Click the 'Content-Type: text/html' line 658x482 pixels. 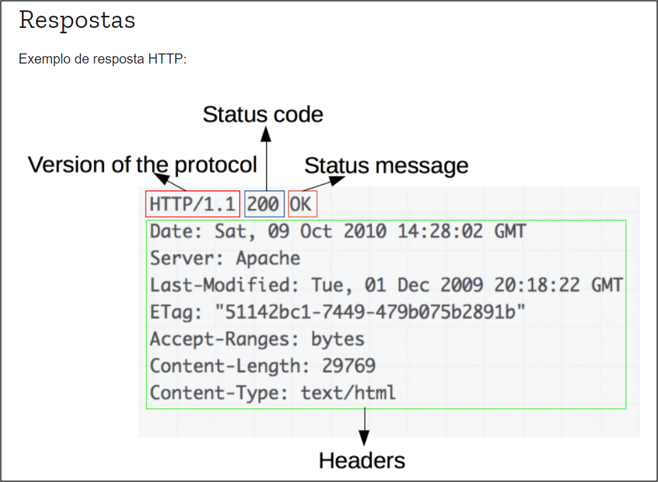tap(273, 393)
